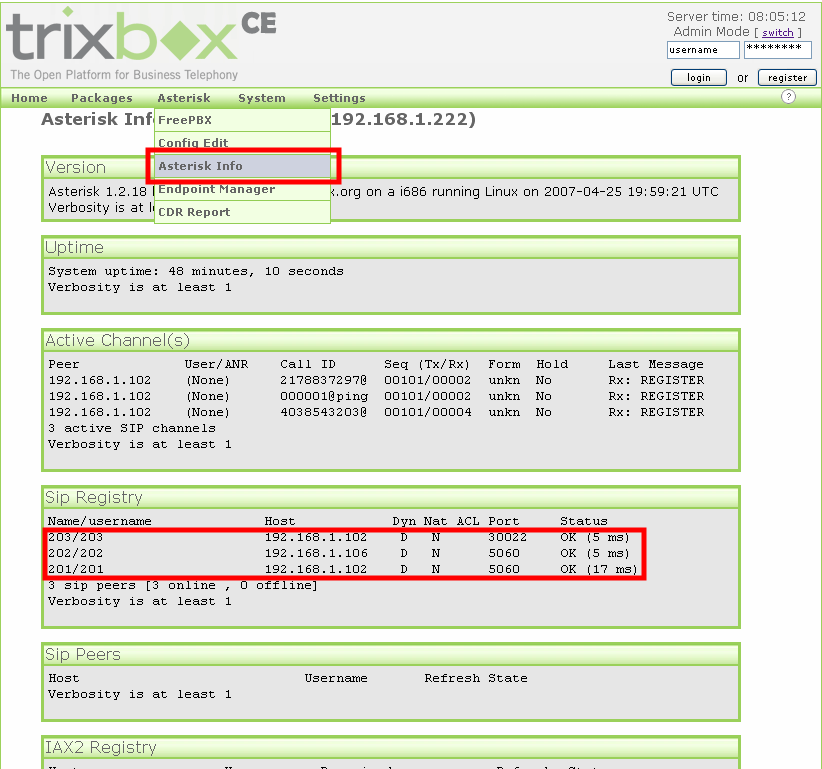Screen dimensions: 822x769
Task: Open the help question mark icon
Action: pyautogui.click(x=788, y=97)
